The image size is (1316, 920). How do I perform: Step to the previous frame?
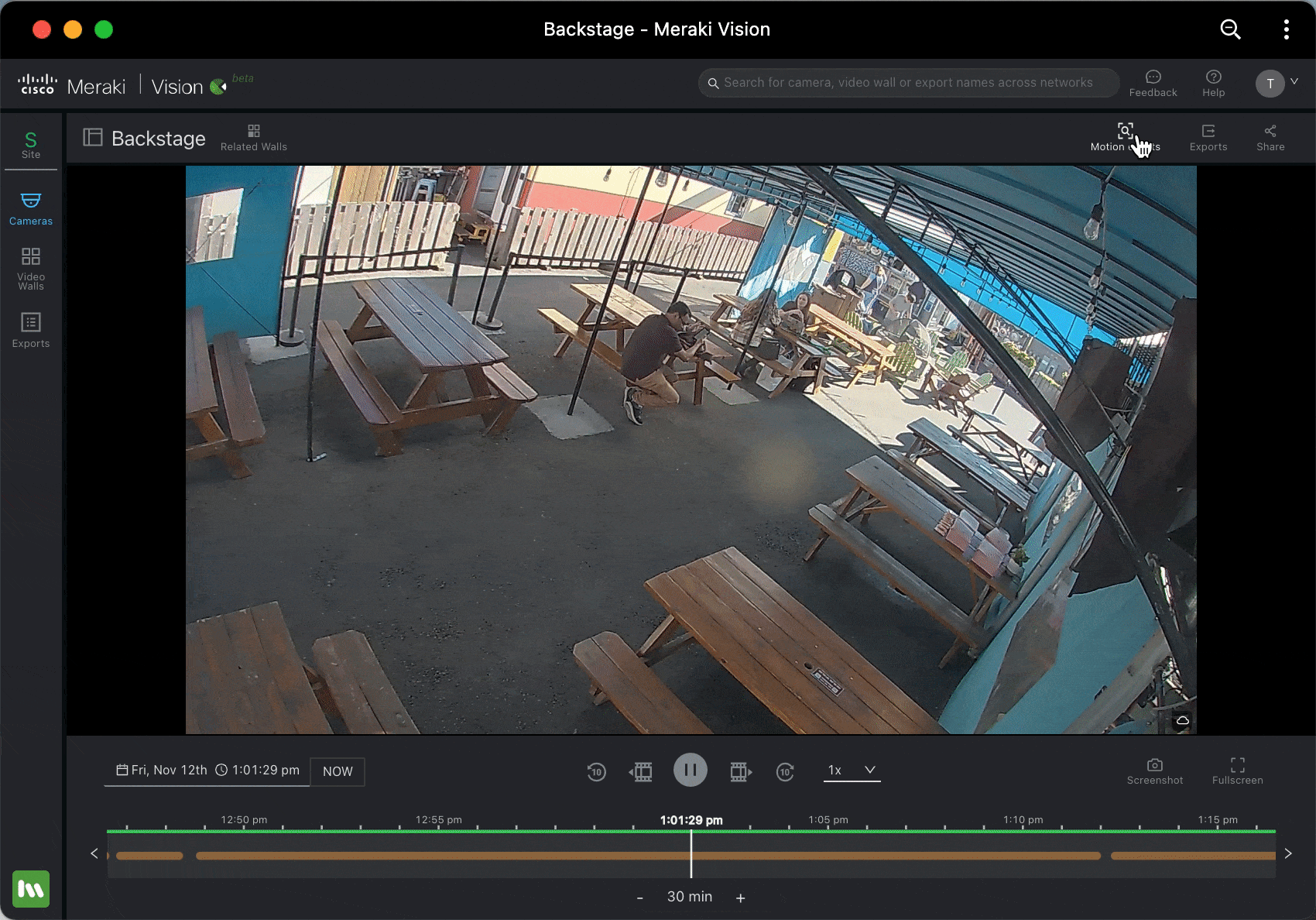pyautogui.click(x=641, y=771)
